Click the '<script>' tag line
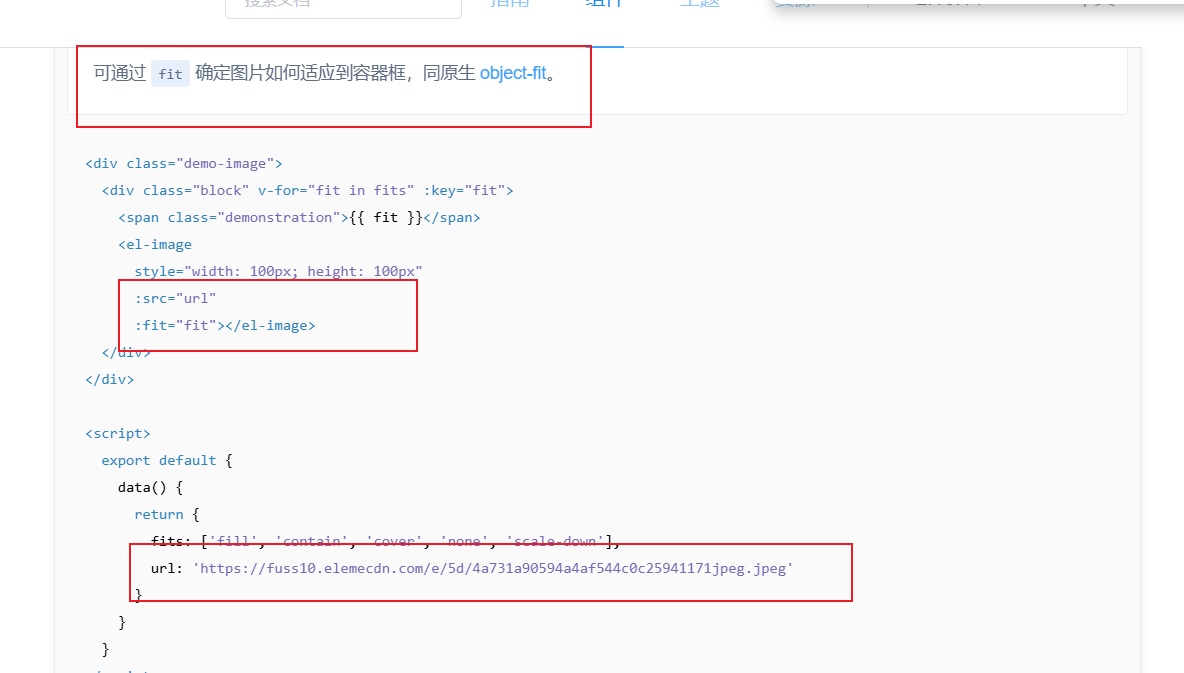Image resolution: width=1184 pixels, height=673 pixels. pos(118,434)
